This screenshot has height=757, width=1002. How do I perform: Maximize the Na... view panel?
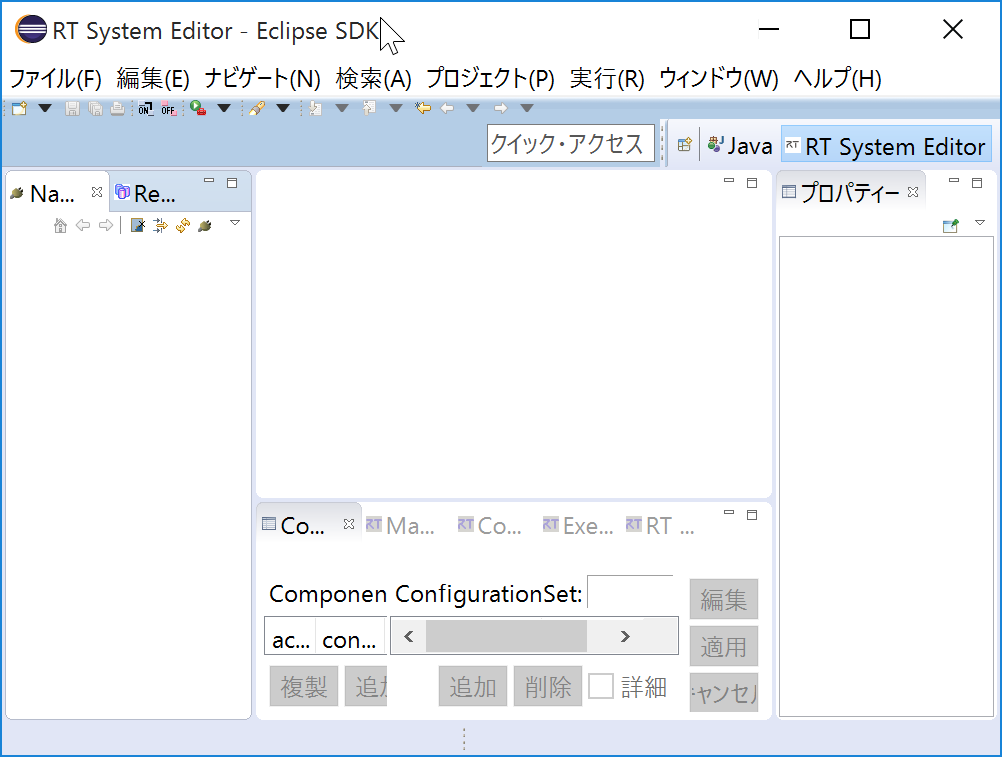coord(232,183)
